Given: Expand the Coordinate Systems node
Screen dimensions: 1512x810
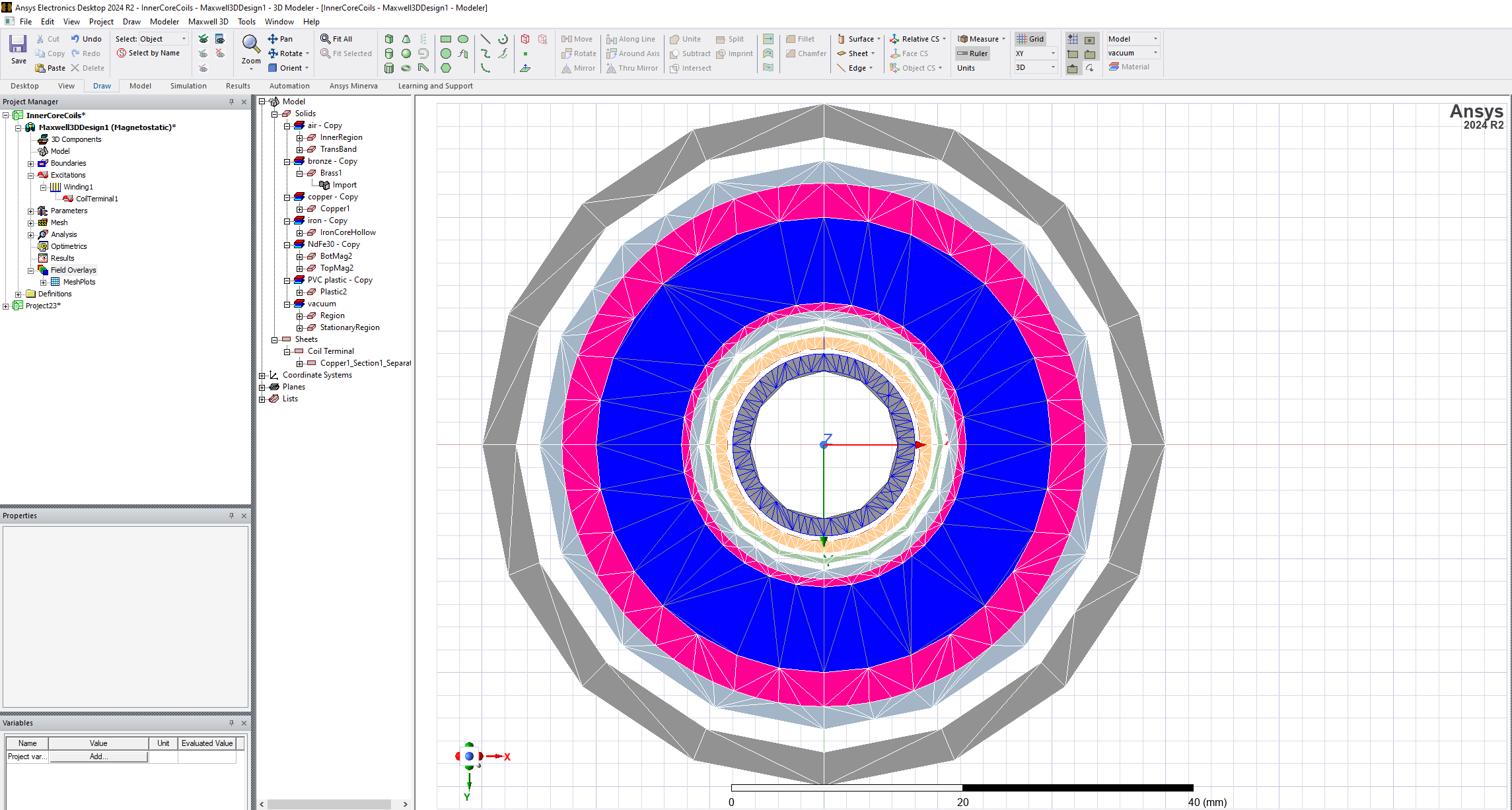Looking at the screenshot, I should [262, 376].
